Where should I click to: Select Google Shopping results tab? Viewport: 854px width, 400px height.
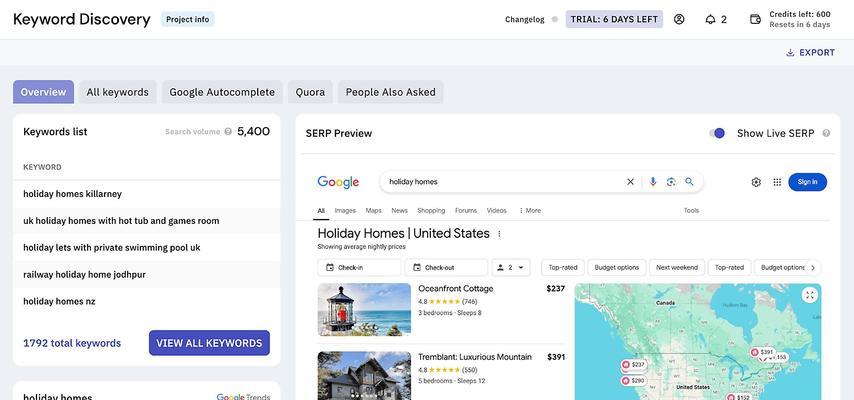click(431, 210)
